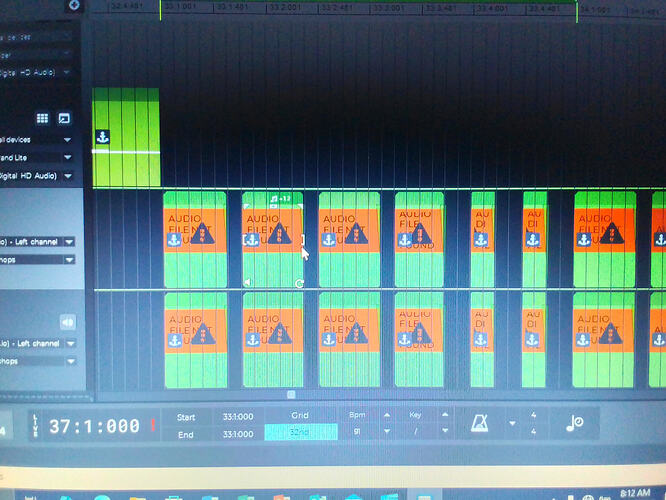
Task: Open the 'Digital HD Audio)' dropdown below 'and Lite'
Action: click(68, 176)
